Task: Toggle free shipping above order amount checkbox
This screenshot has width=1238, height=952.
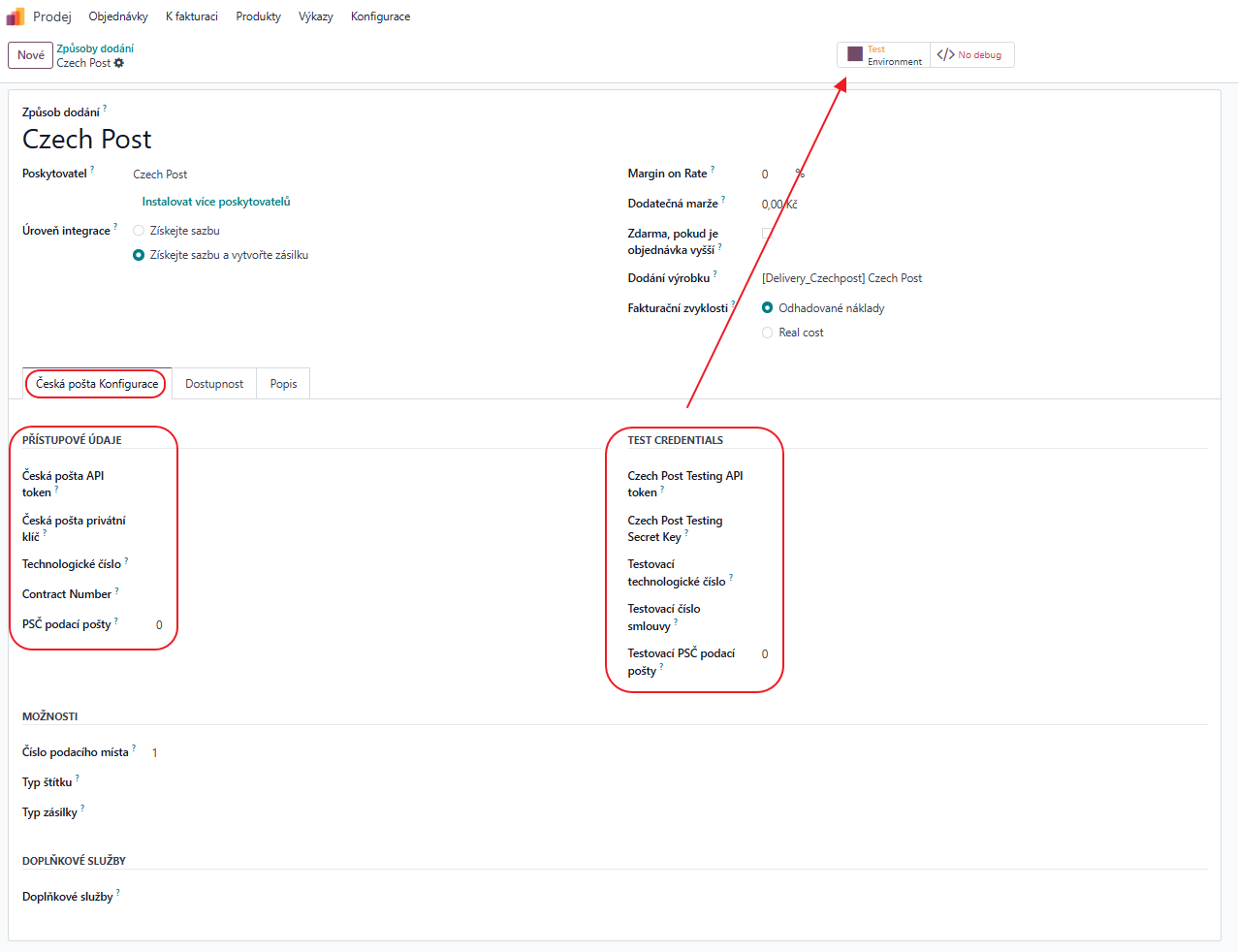Action: 768,234
